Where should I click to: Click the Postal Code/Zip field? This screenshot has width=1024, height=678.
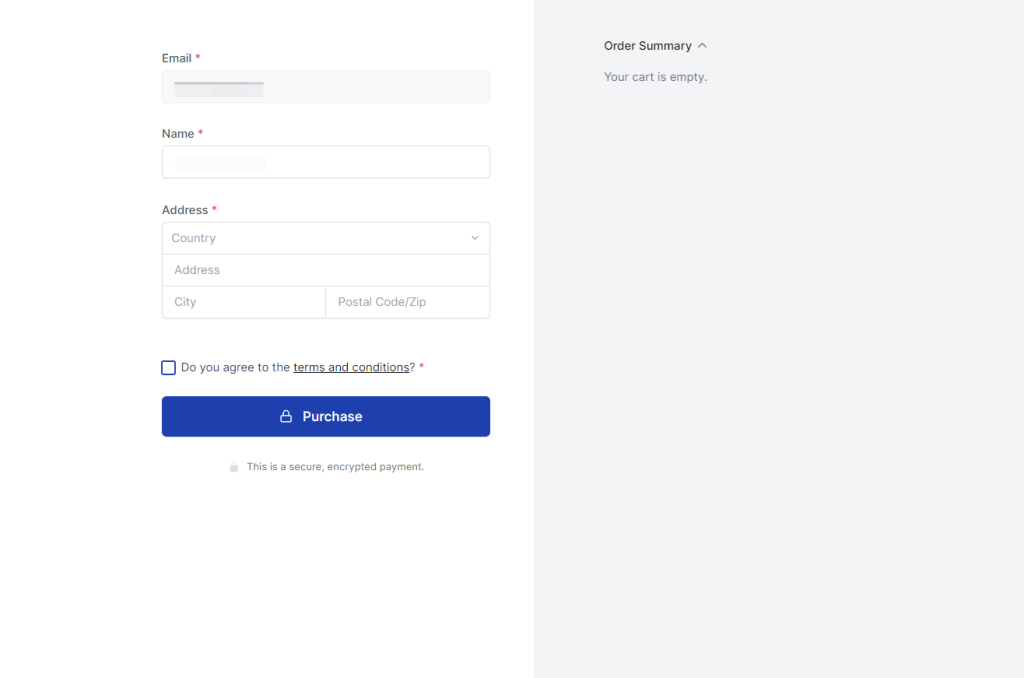[407, 302]
